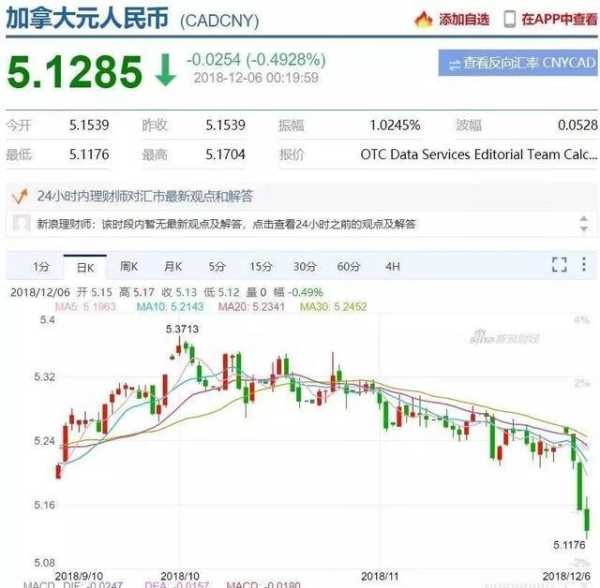The height and width of the screenshot is (588, 600).
Task: Add to watchlist via 添加自选
Action: point(464,19)
